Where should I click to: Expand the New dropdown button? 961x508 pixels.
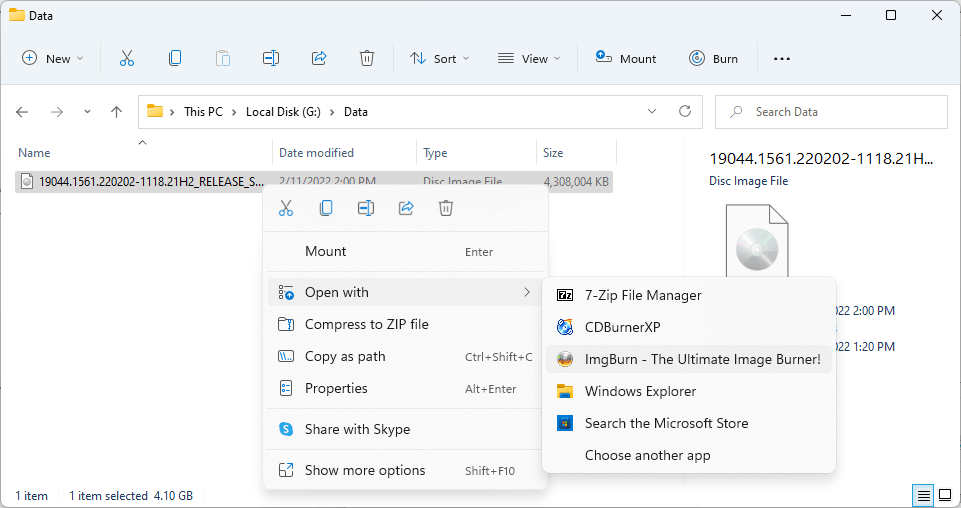pyautogui.click(x=53, y=58)
